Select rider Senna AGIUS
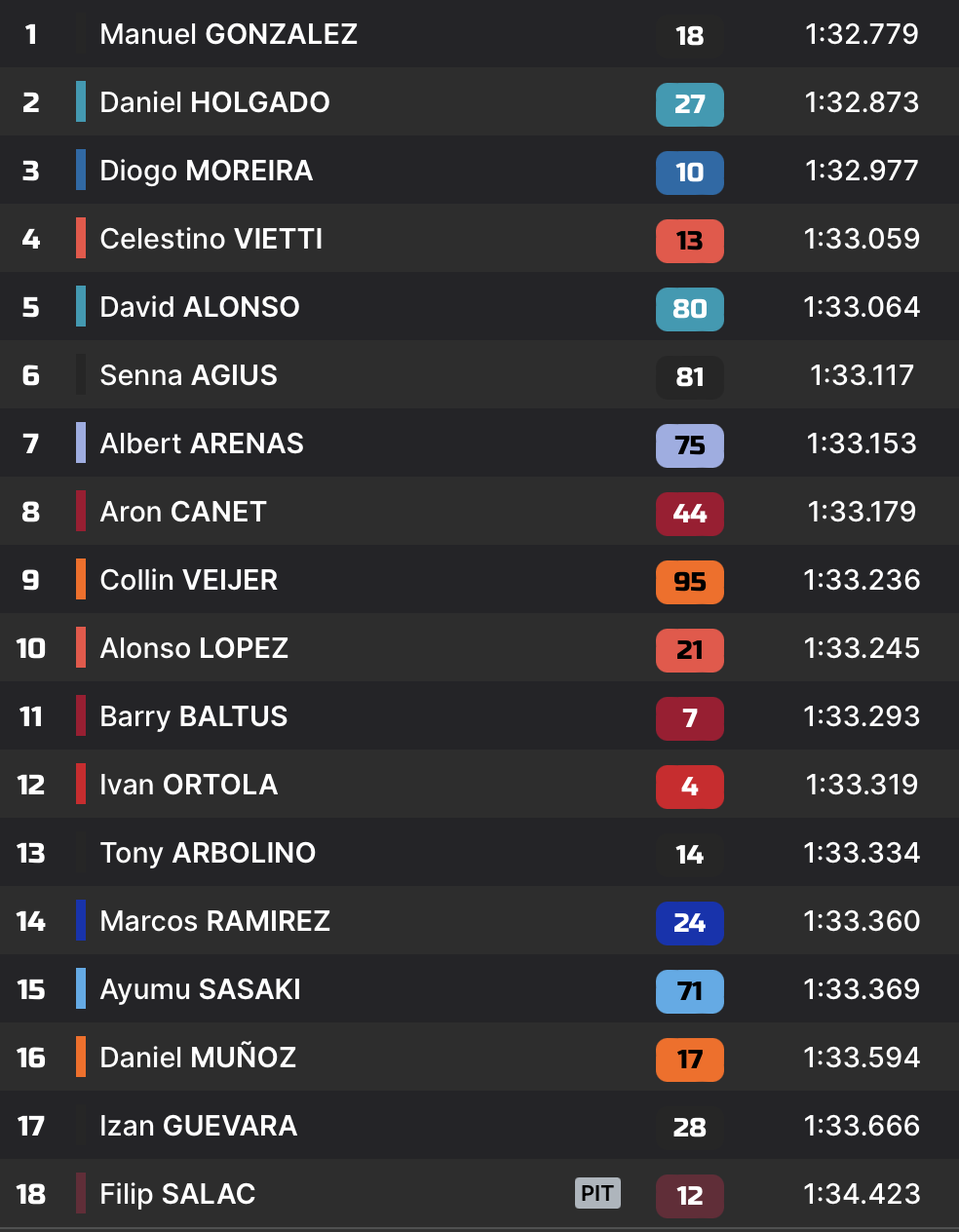Viewport: 959px width, 1232px height. pyautogui.click(x=188, y=375)
